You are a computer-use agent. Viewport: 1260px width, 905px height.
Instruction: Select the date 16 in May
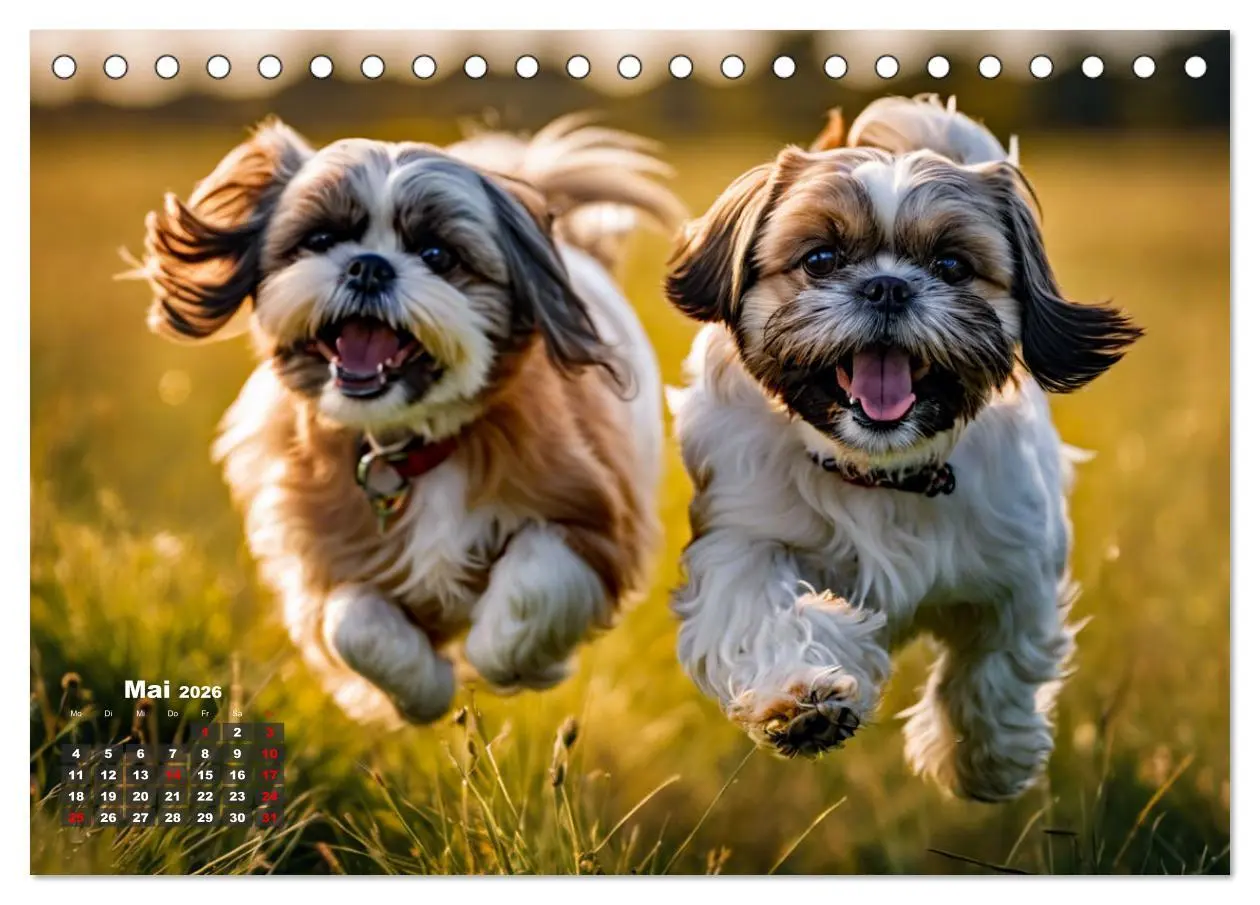[x=237, y=775]
